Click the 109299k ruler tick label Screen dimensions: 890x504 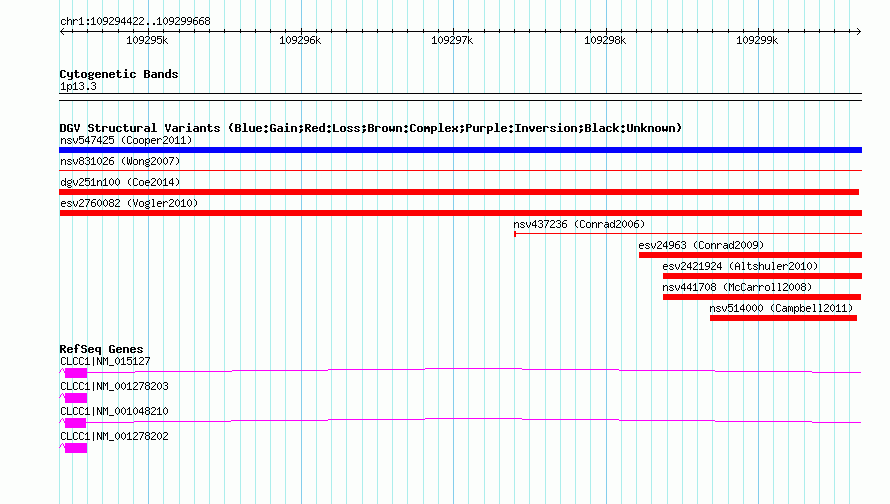(757, 40)
